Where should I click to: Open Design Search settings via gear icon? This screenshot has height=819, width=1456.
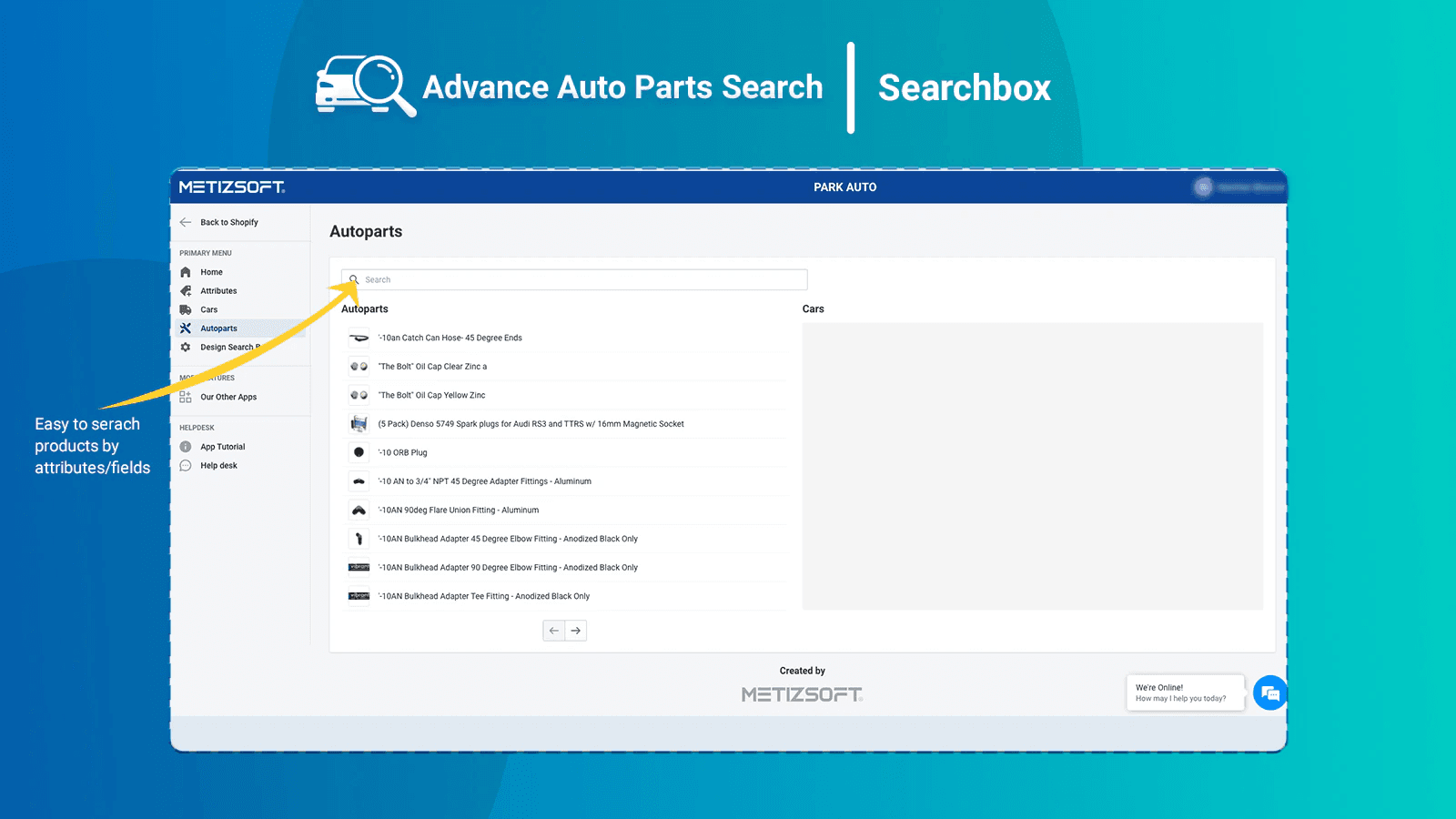point(187,347)
